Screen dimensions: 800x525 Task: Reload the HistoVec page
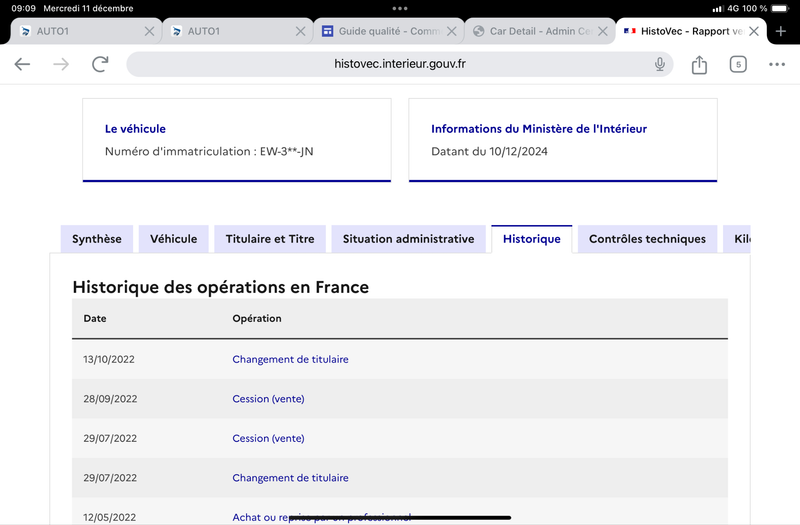click(100, 64)
